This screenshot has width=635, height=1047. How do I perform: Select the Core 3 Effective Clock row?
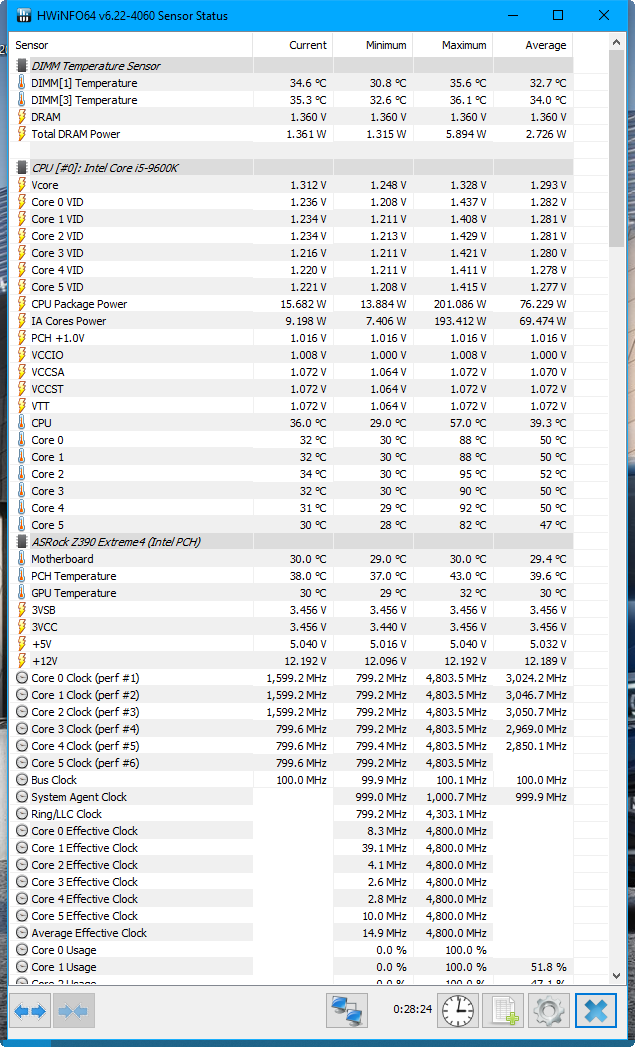[291, 881]
